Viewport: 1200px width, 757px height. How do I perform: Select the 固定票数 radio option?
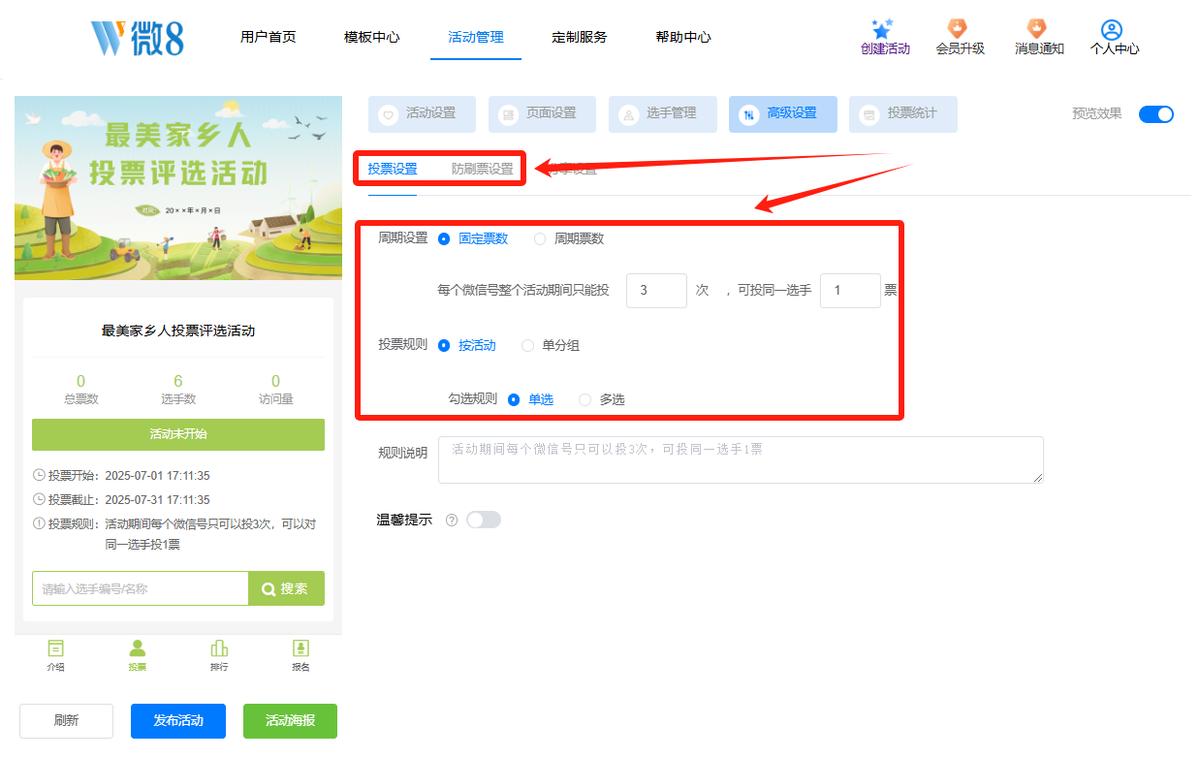click(x=444, y=239)
